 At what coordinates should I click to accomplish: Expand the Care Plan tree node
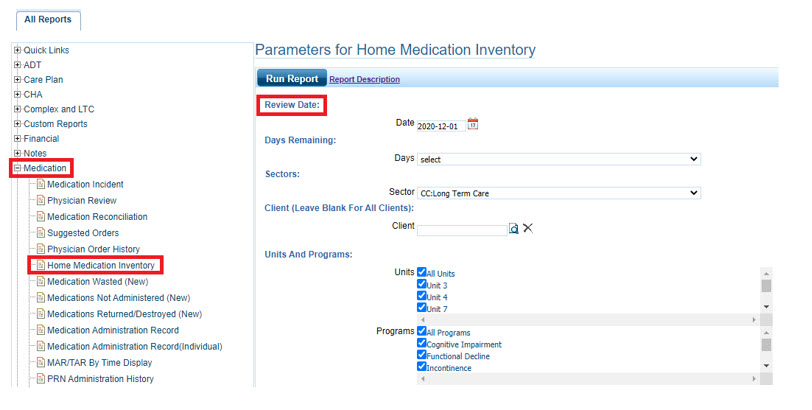click(x=17, y=80)
